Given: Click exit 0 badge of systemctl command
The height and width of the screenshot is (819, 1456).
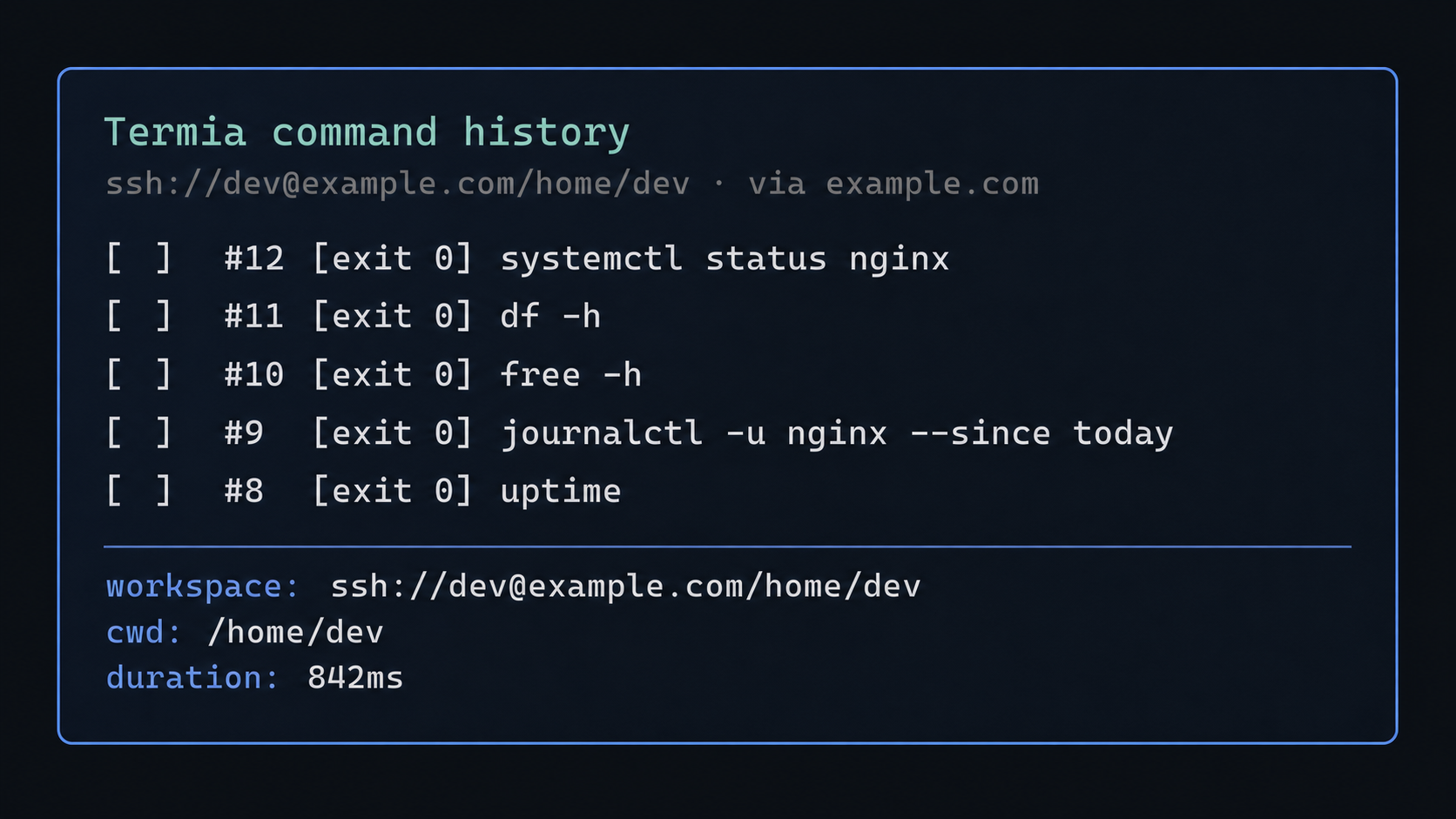Looking at the screenshot, I should coord(393,258).
